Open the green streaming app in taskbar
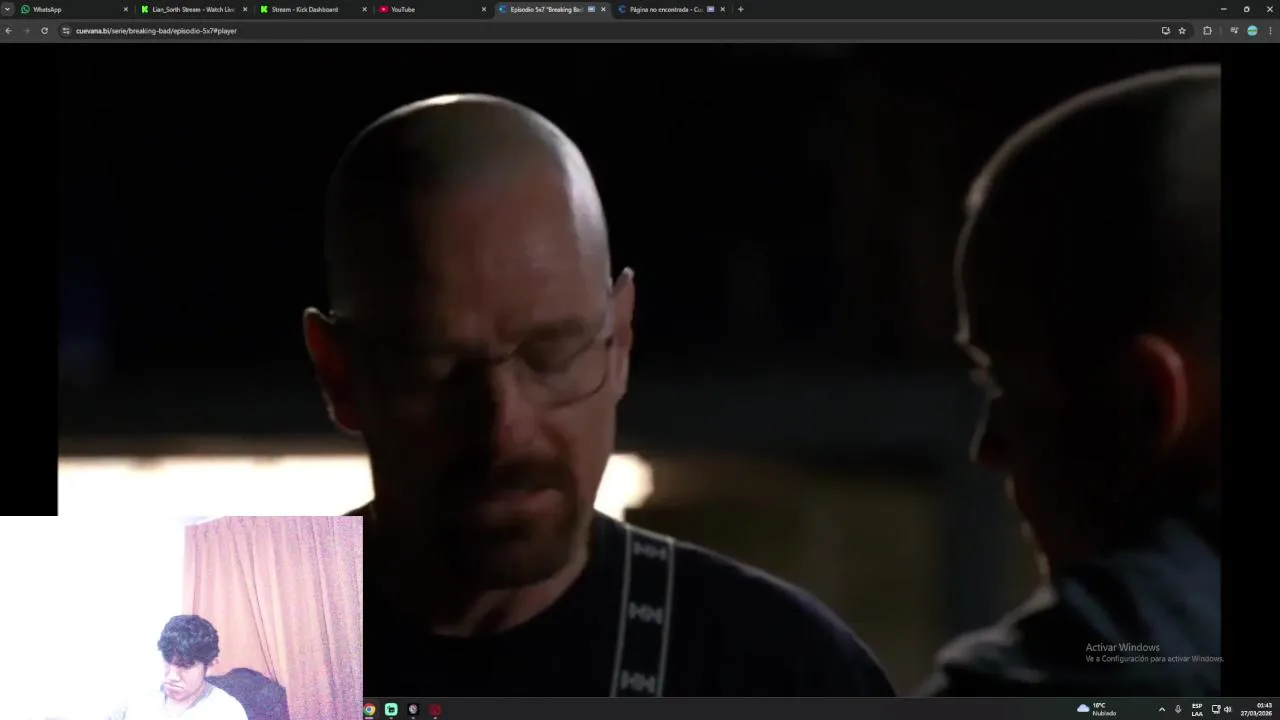 tap(391, 710)
